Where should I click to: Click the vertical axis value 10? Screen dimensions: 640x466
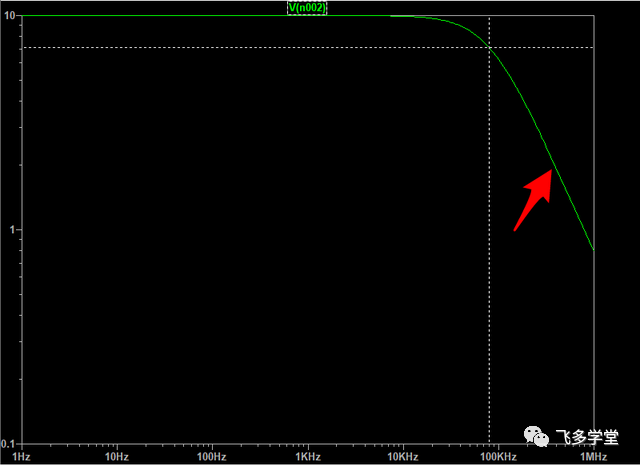pyautogui.click(x=9, y=16)
